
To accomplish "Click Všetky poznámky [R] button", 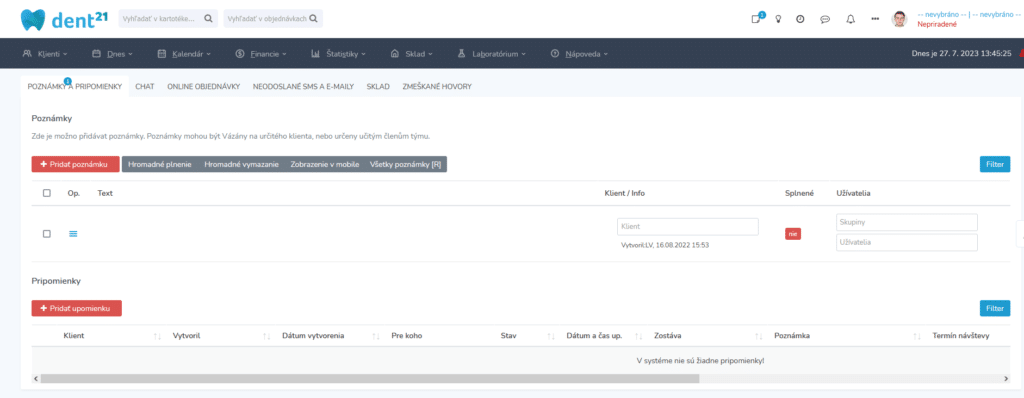I will (x=406, y=164).
